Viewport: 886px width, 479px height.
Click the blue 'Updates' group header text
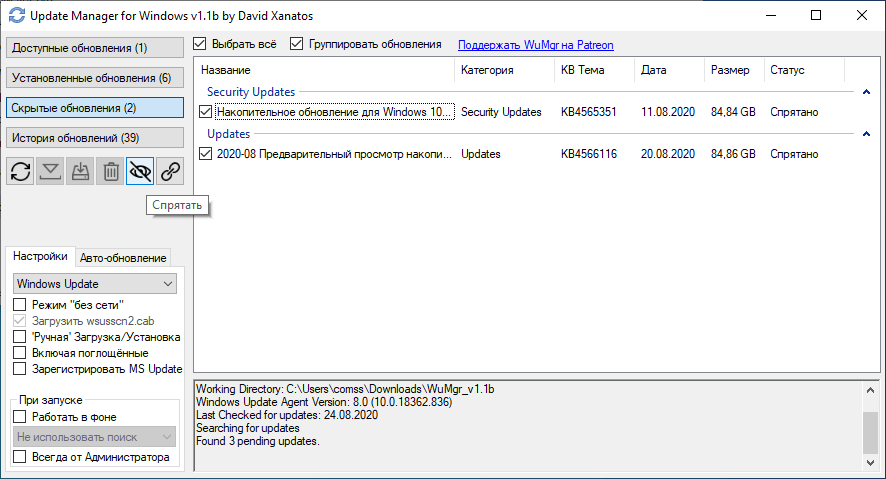point(228,134)
